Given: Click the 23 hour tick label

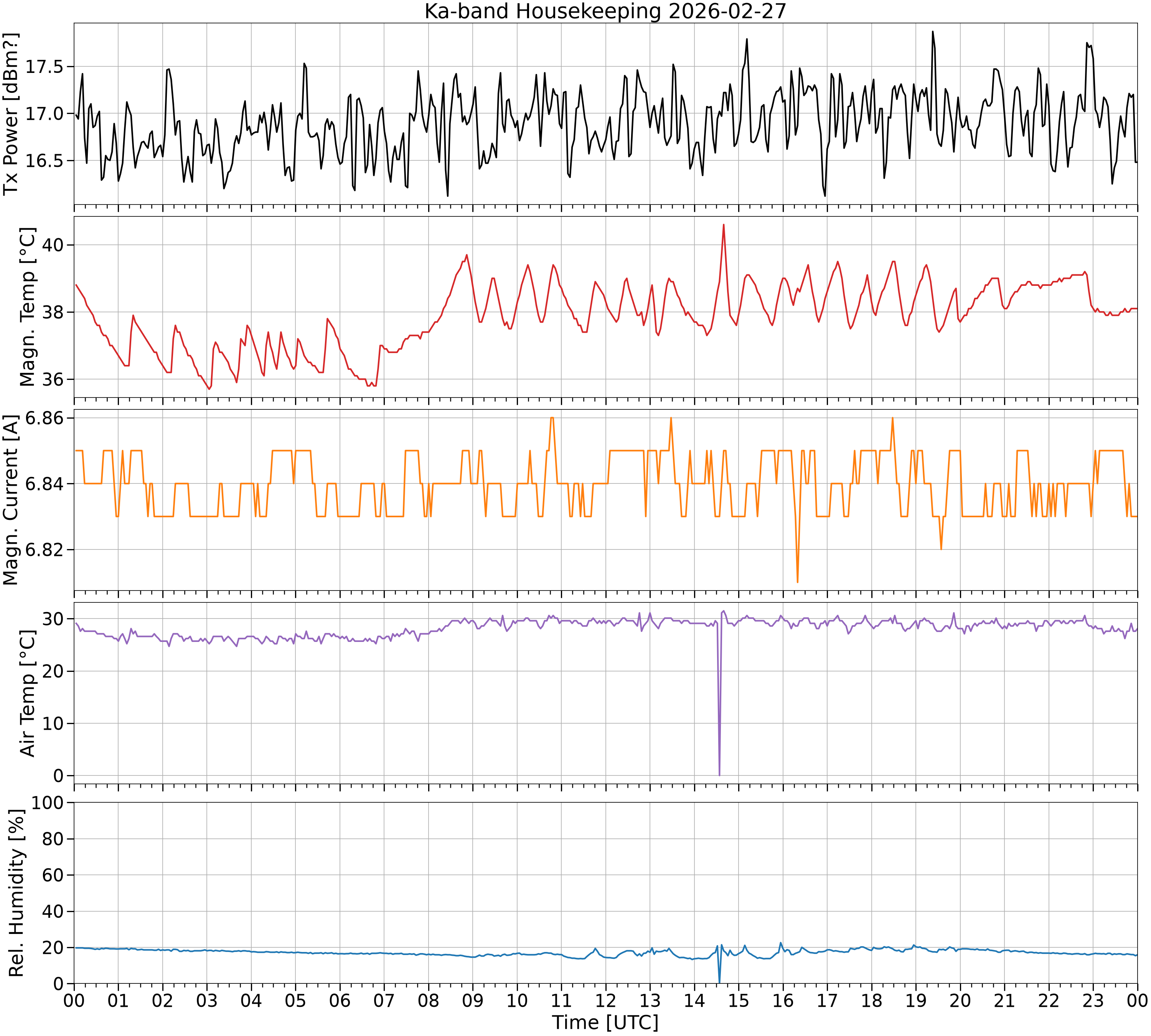Looking at the screenshot, I should (1093, 1000).
